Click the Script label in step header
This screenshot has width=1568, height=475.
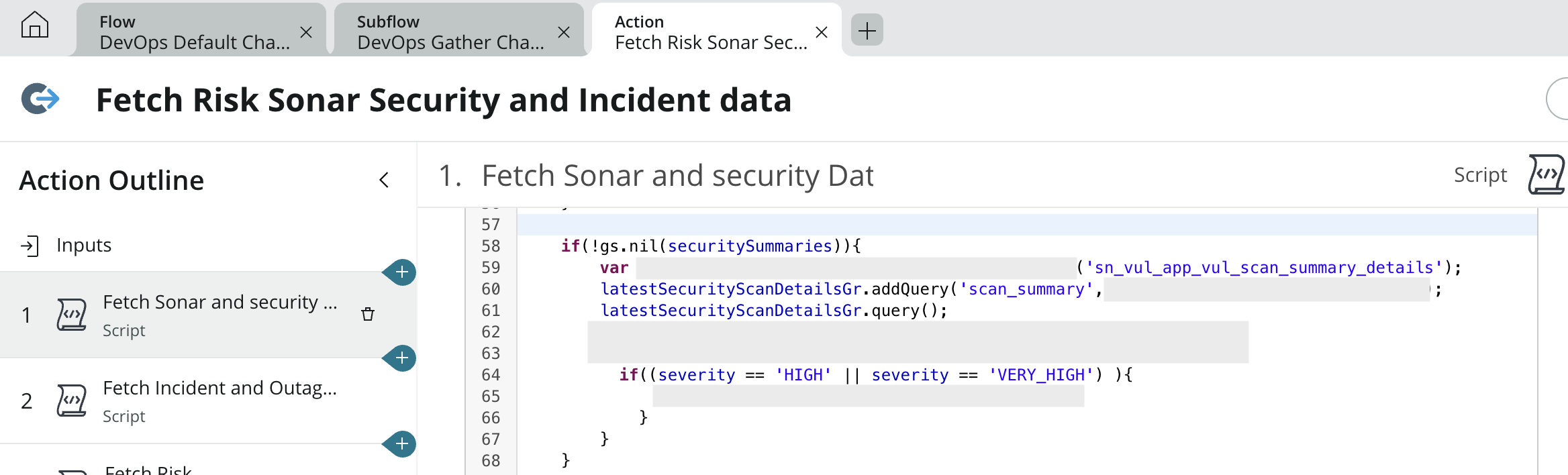click(1480, 175)
